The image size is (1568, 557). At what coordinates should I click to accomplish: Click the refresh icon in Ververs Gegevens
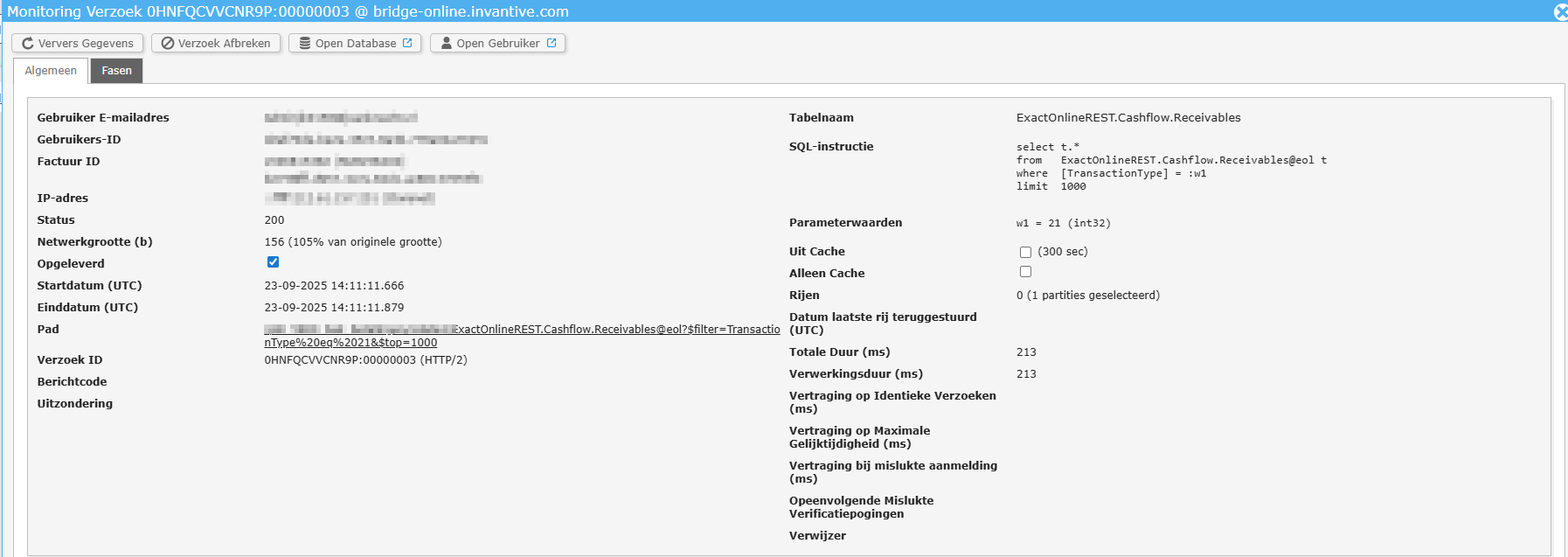click(28, 44)
